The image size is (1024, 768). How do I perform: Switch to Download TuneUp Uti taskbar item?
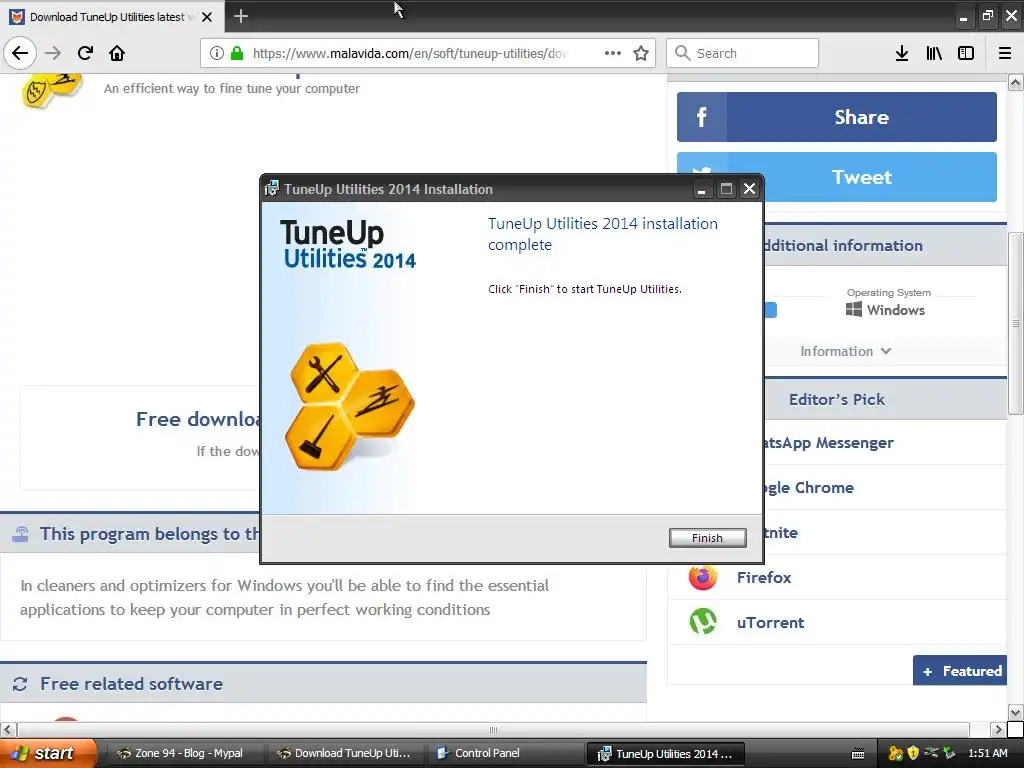345,753
